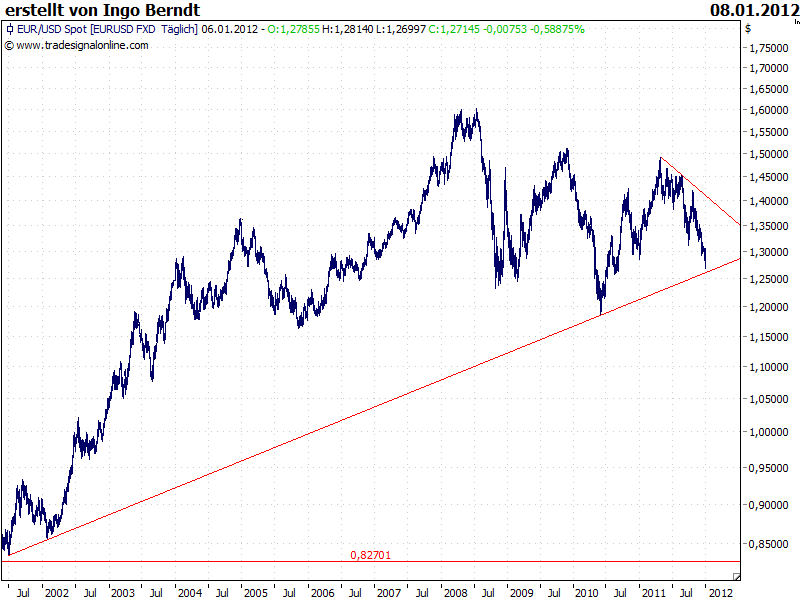The height and width of the screenshot is (600, 800).
Task: Click the 2012 label on the time axis
Action: [x=722, y=589]
